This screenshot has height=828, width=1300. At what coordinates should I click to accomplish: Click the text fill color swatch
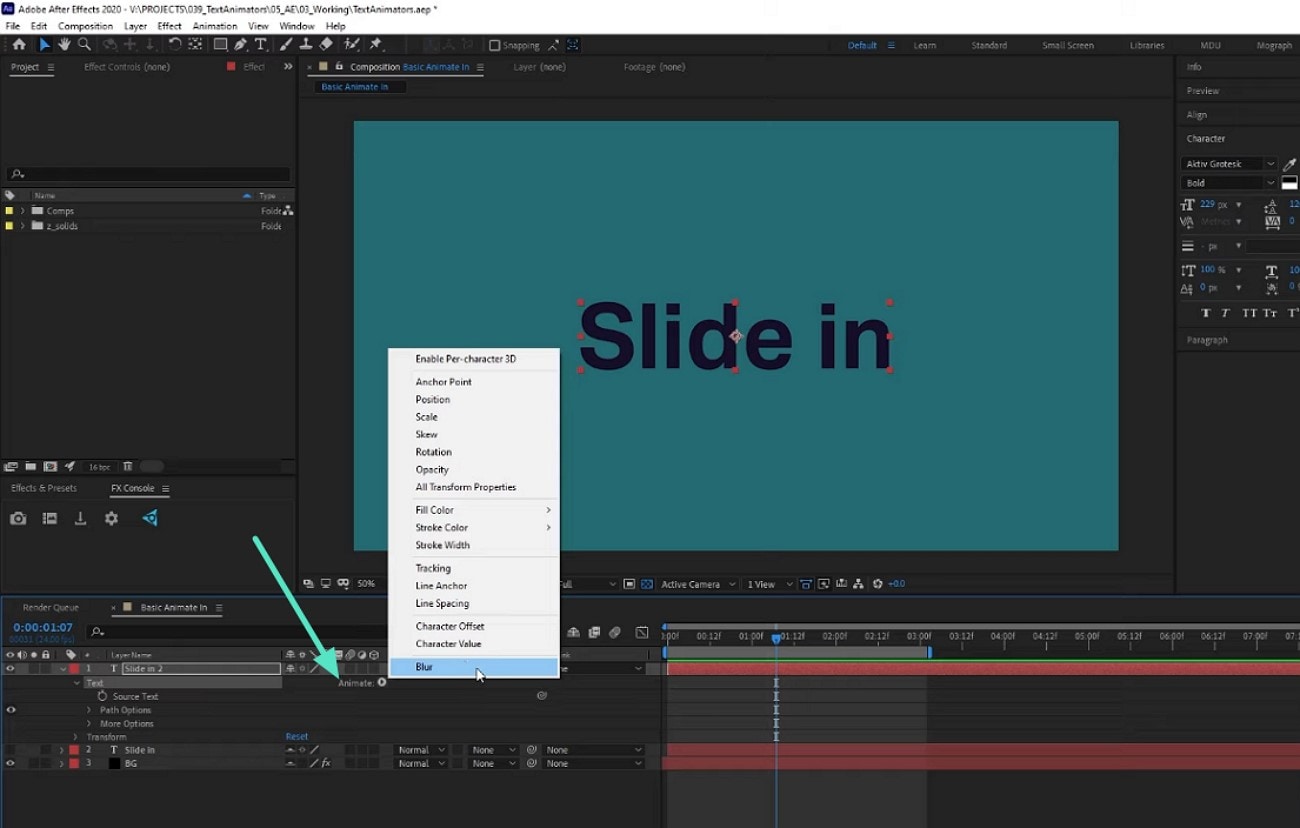[1290, 183]
